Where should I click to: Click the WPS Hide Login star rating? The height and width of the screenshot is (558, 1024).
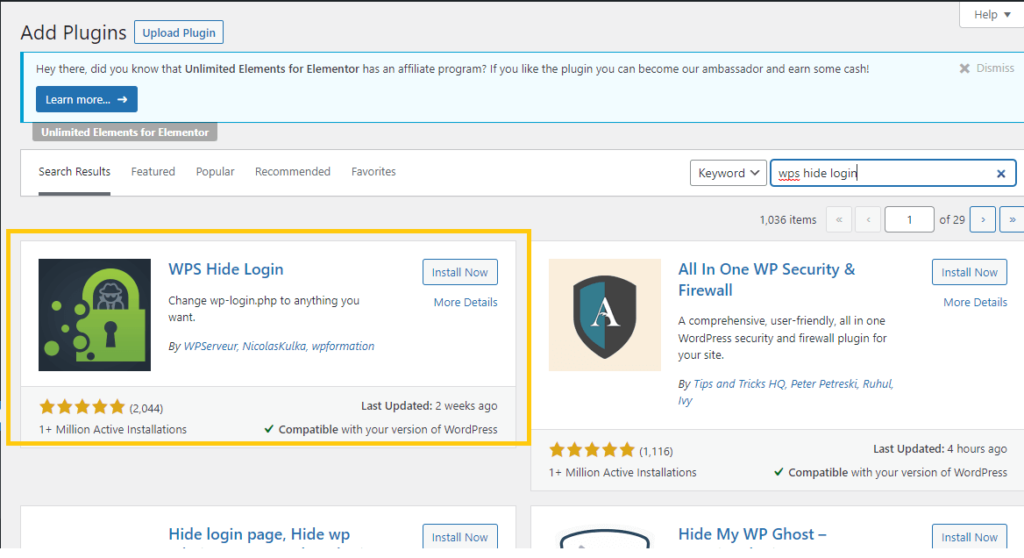(x=82, y=408)
